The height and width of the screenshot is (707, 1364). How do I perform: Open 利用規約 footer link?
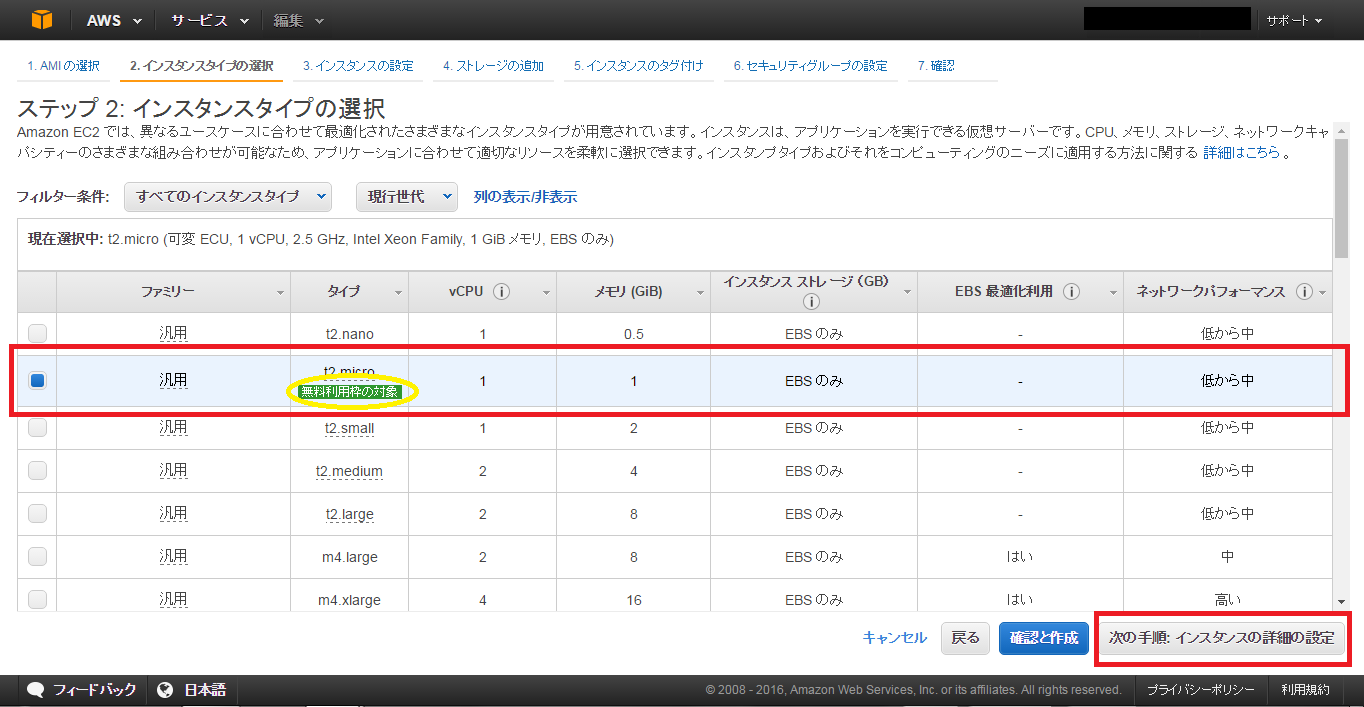click(1306, 690)
